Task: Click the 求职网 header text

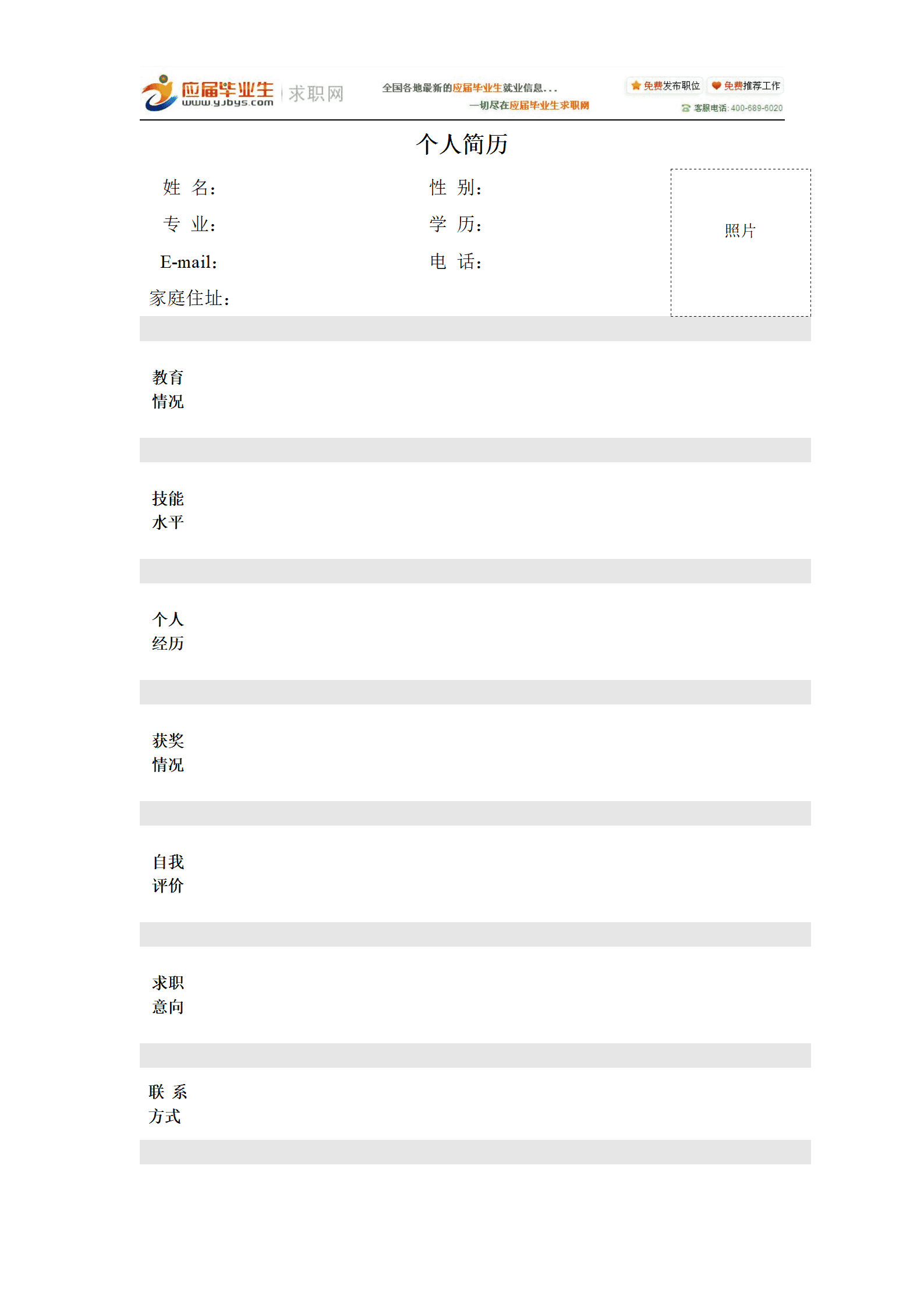Action: (316, 94)
